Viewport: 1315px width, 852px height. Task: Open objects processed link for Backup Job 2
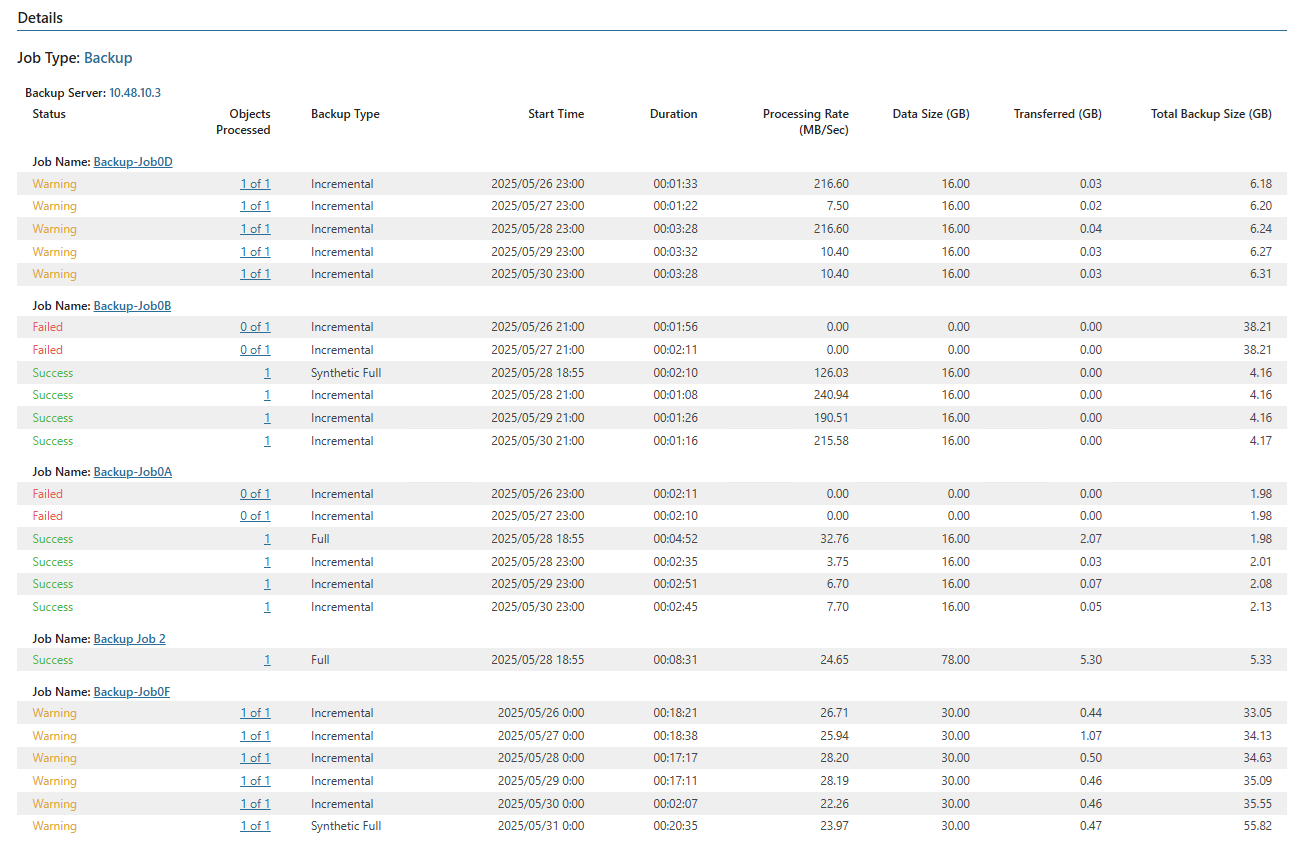click(267, 660)
